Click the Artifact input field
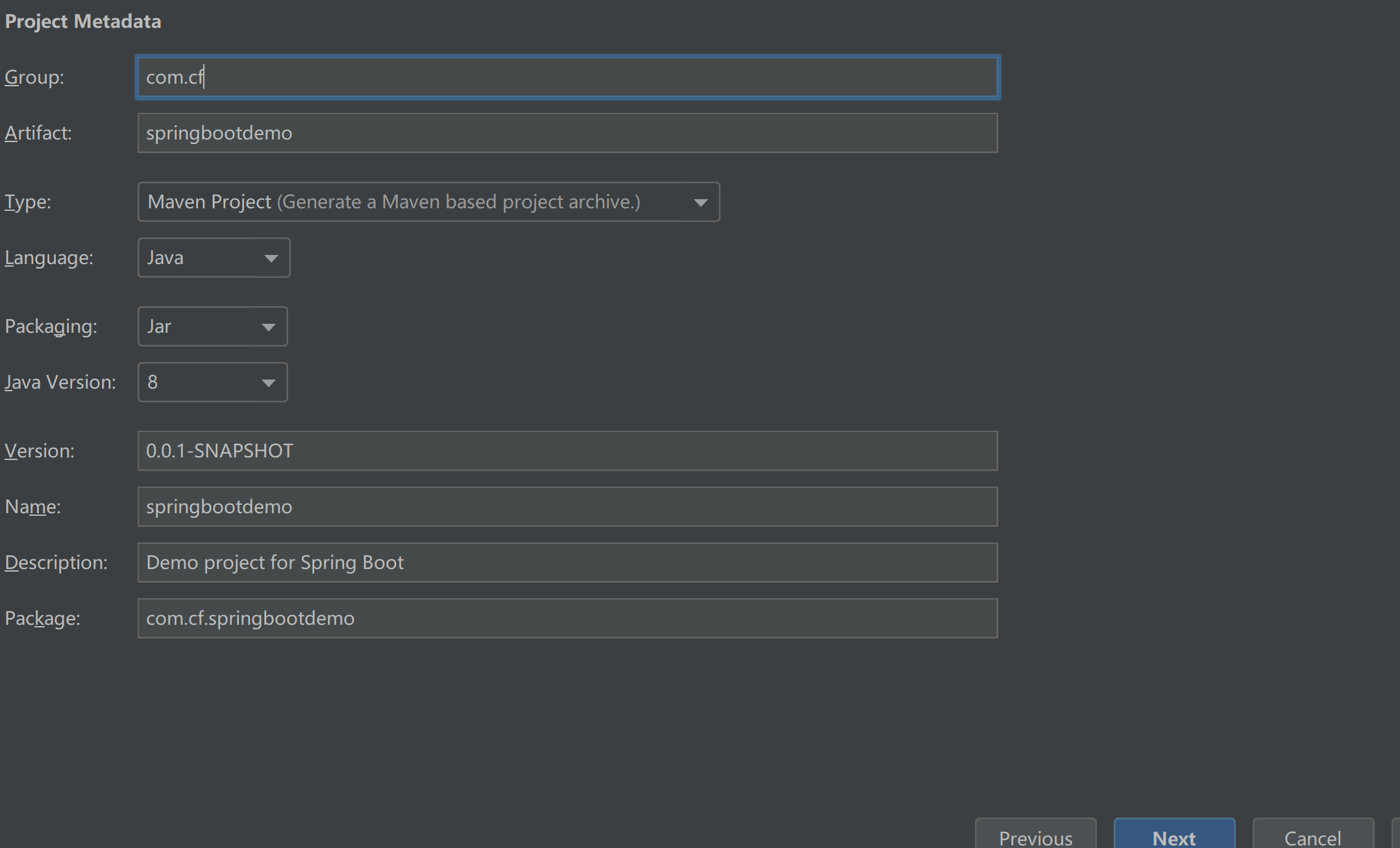Viewport: 1400px width, 848px height. 567,132
